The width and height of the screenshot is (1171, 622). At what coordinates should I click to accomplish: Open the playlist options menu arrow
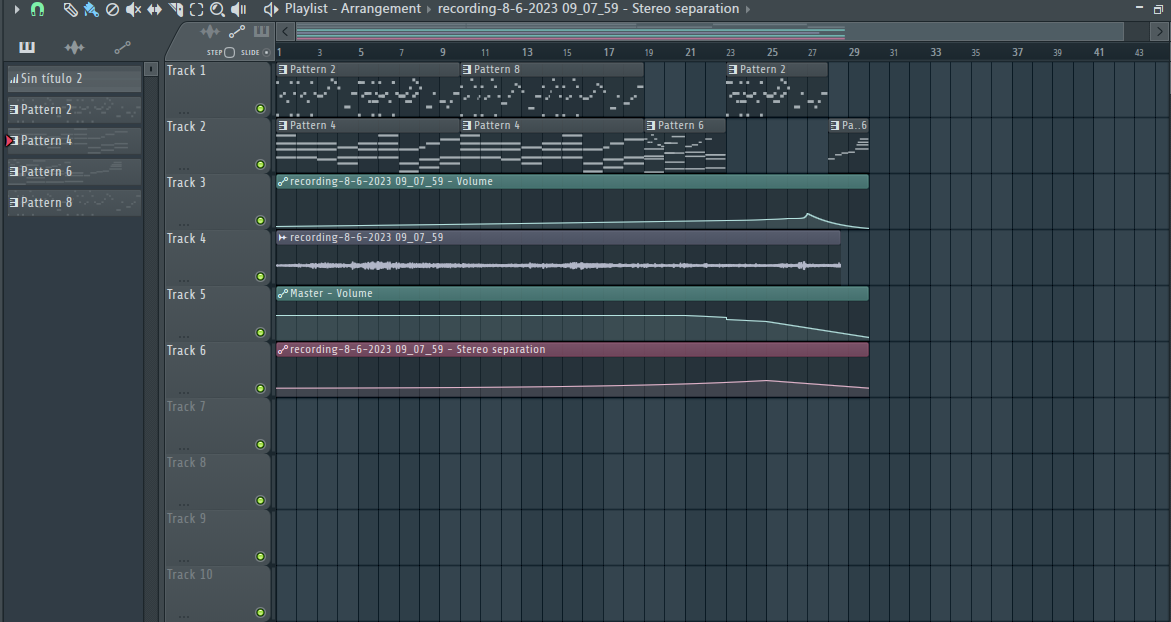pyautogui.click(x=17, y=9)
